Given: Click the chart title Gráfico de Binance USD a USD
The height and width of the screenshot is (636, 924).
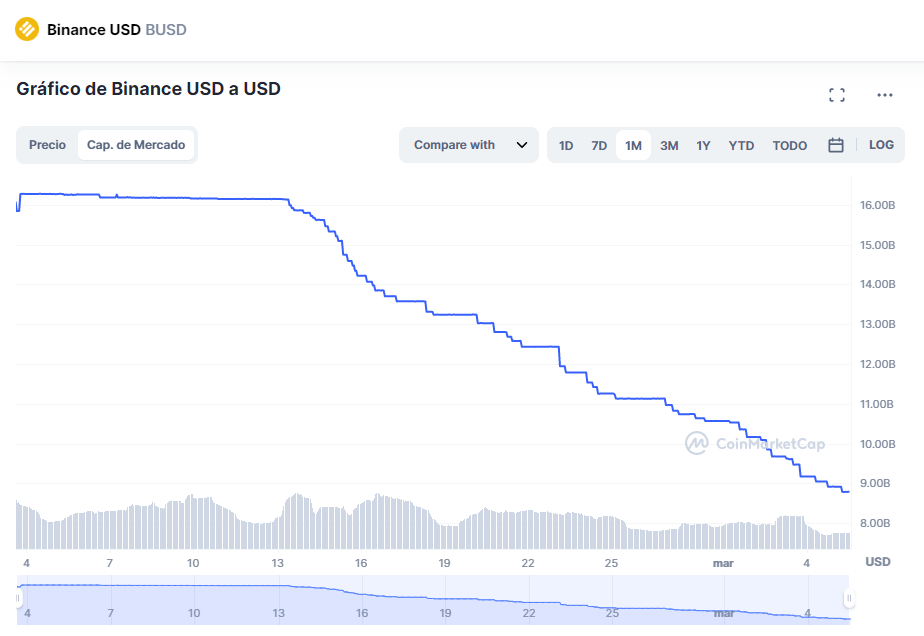Looking at the screenshot, I should [148, 89].
